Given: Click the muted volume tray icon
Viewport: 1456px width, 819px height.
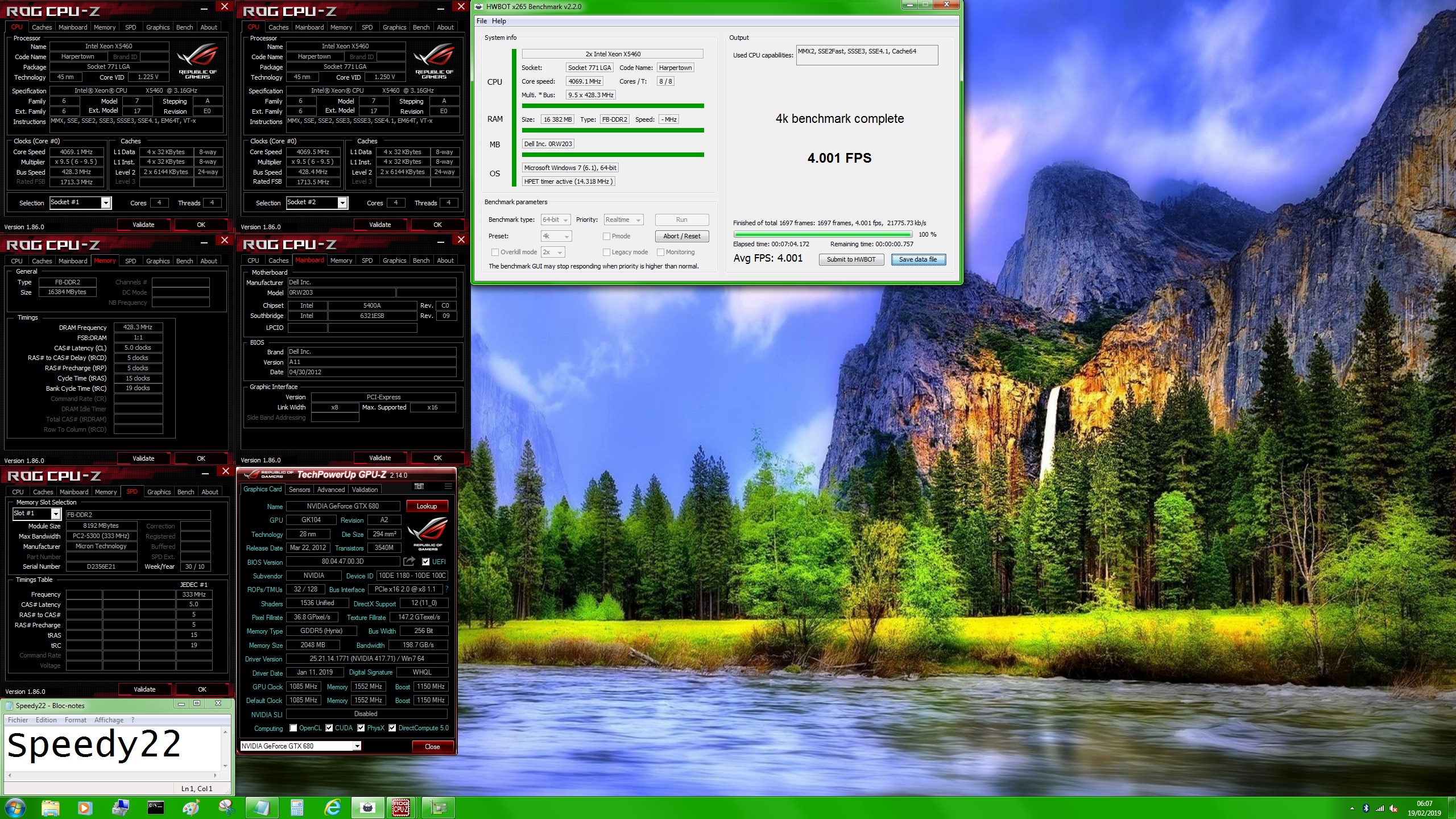Looking at the screenshot, I should (x=1393, y=808).
